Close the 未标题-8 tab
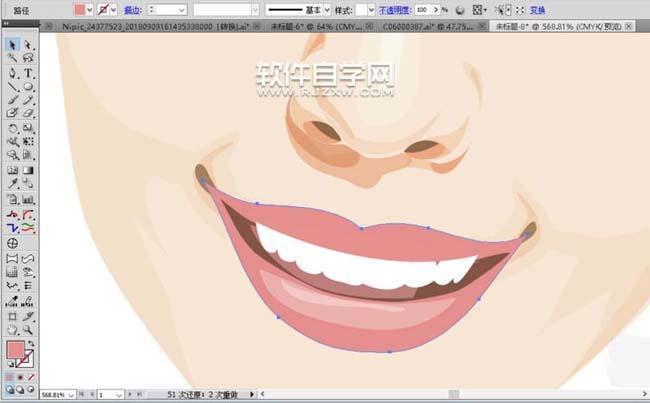The height and width of the screenshot is (403, 650). pos(629,27)
